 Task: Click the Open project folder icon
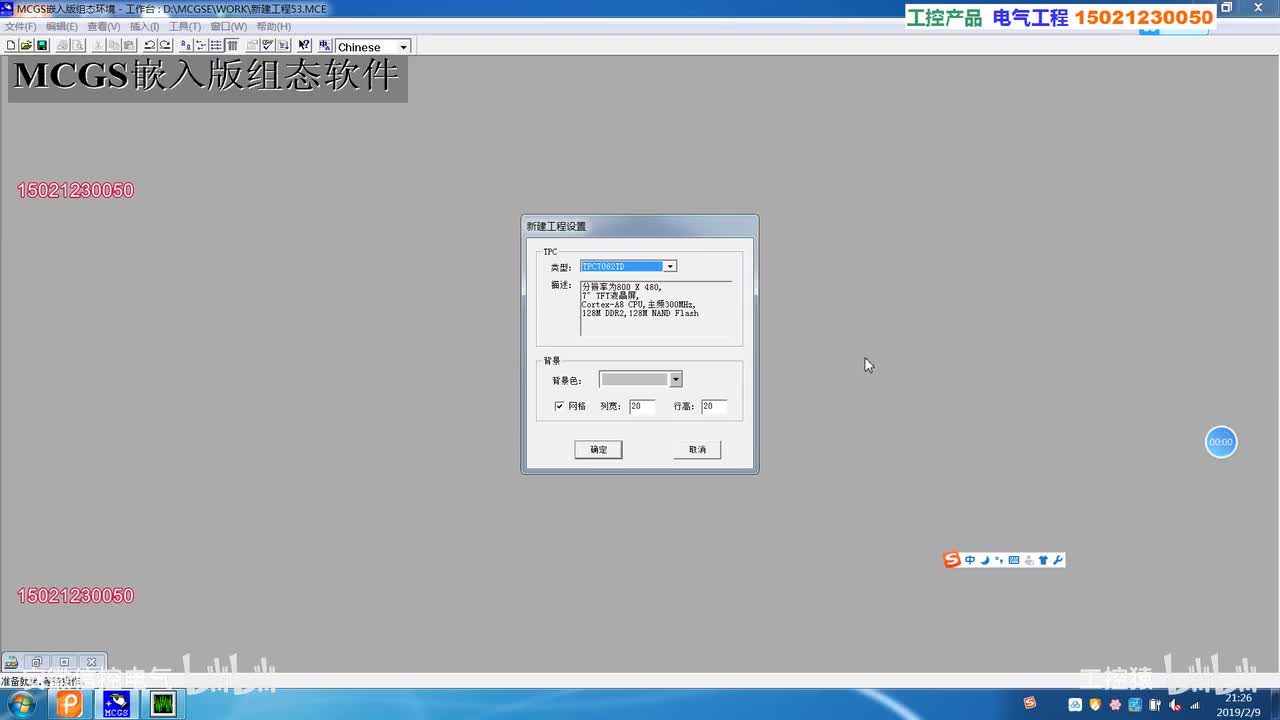pyautogui.click(x=26, y=46)
